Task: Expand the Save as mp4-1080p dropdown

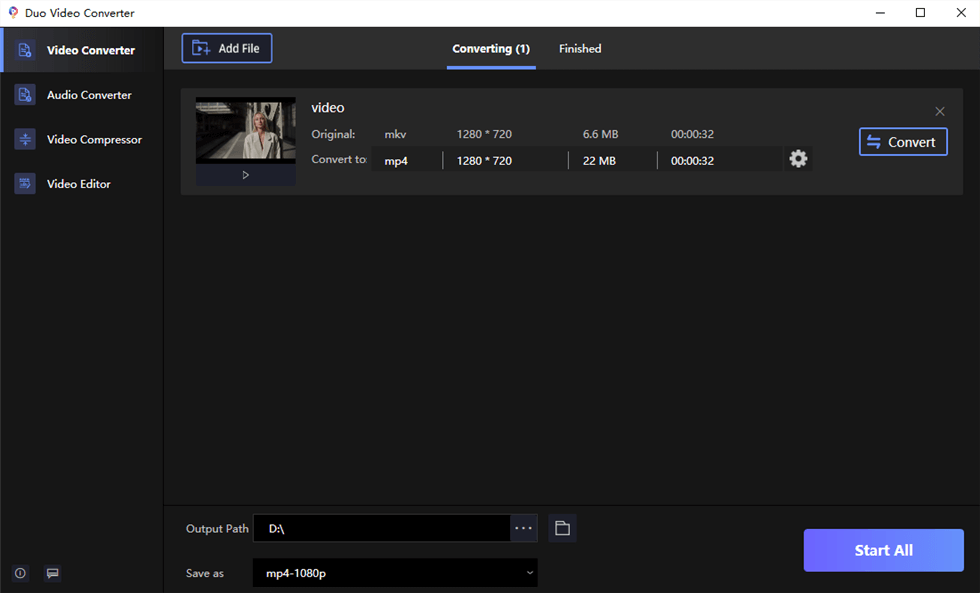Action: (x=395, y=573)
